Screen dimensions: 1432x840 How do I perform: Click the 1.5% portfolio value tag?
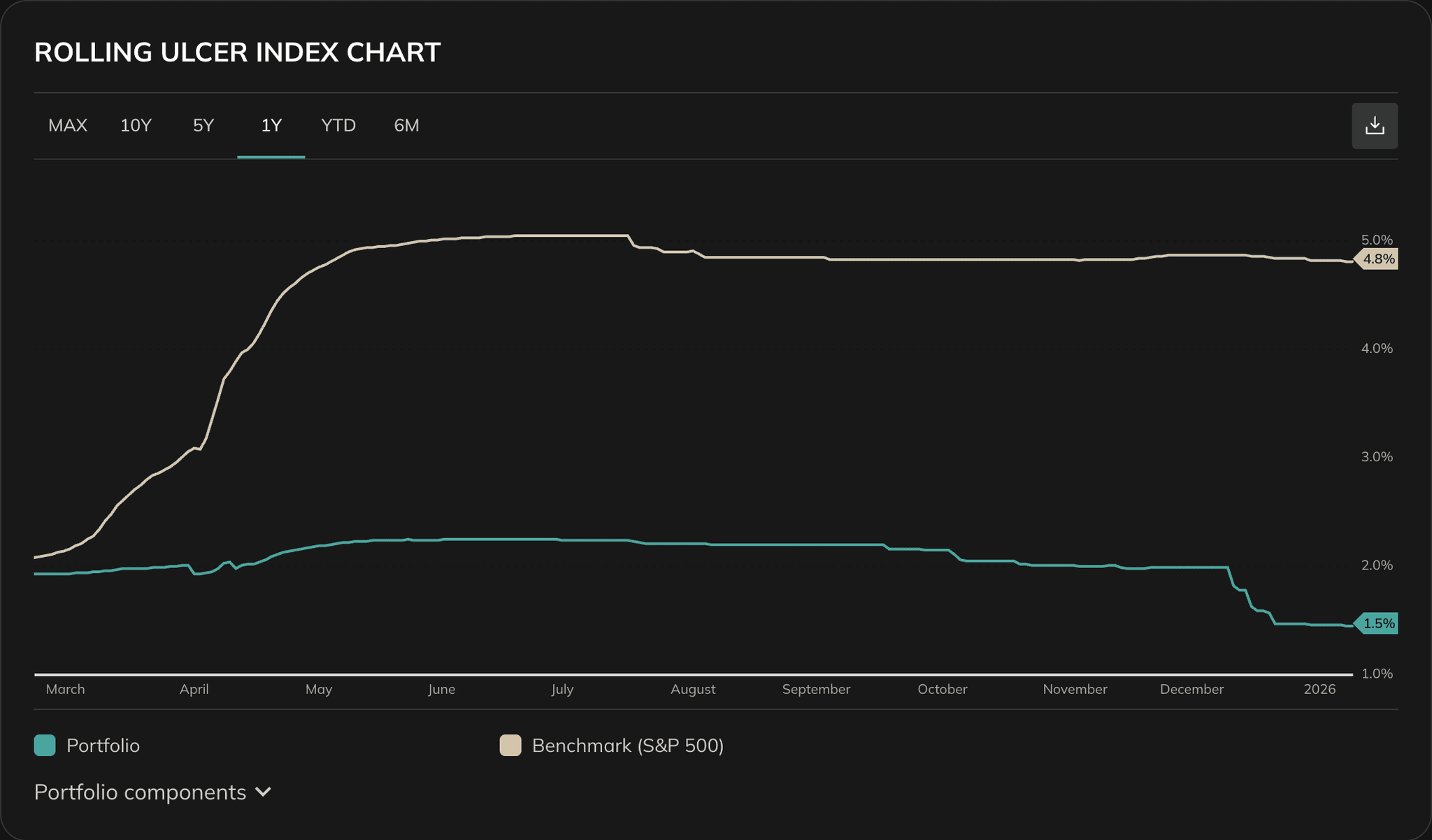(1378, 623)
